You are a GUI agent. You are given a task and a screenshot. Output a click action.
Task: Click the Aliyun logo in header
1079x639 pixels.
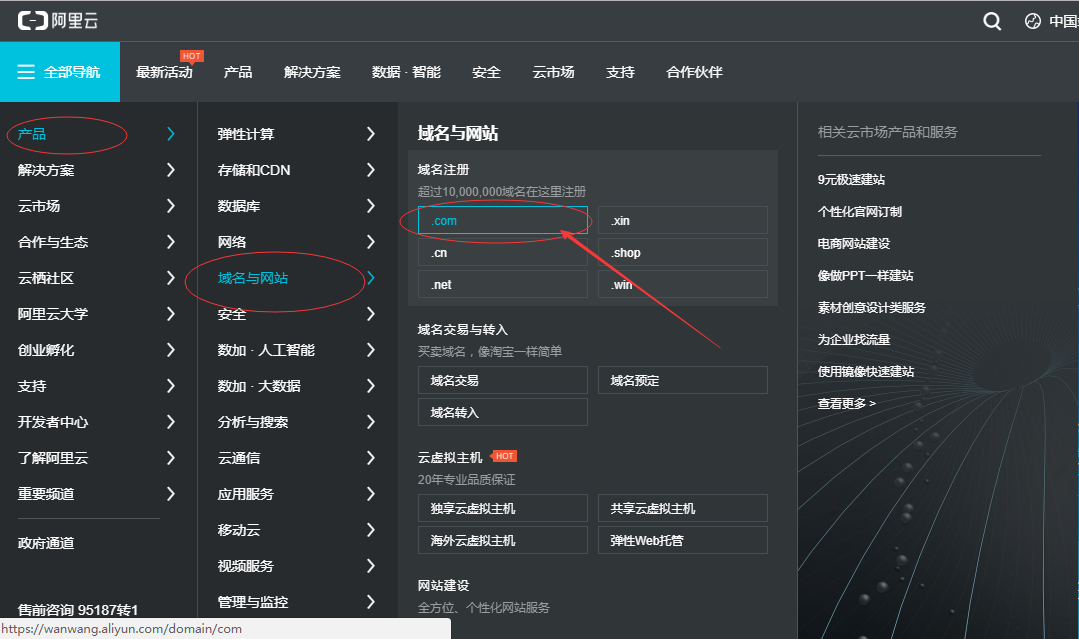(58, 21)
